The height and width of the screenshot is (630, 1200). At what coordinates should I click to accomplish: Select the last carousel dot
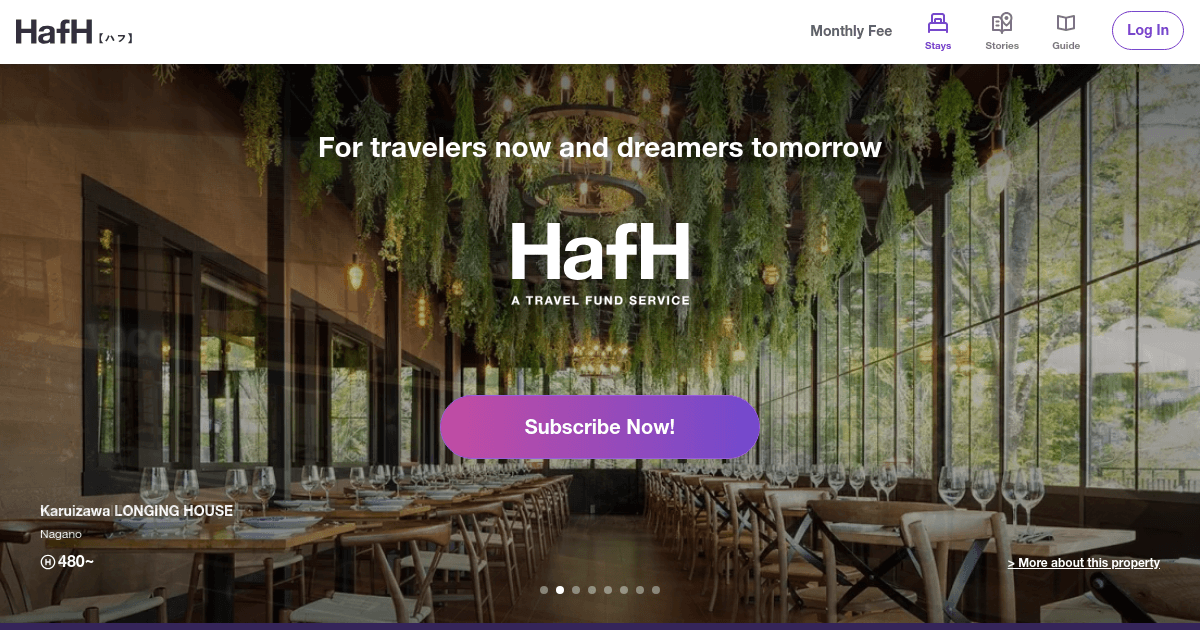[x=656, y=590]
